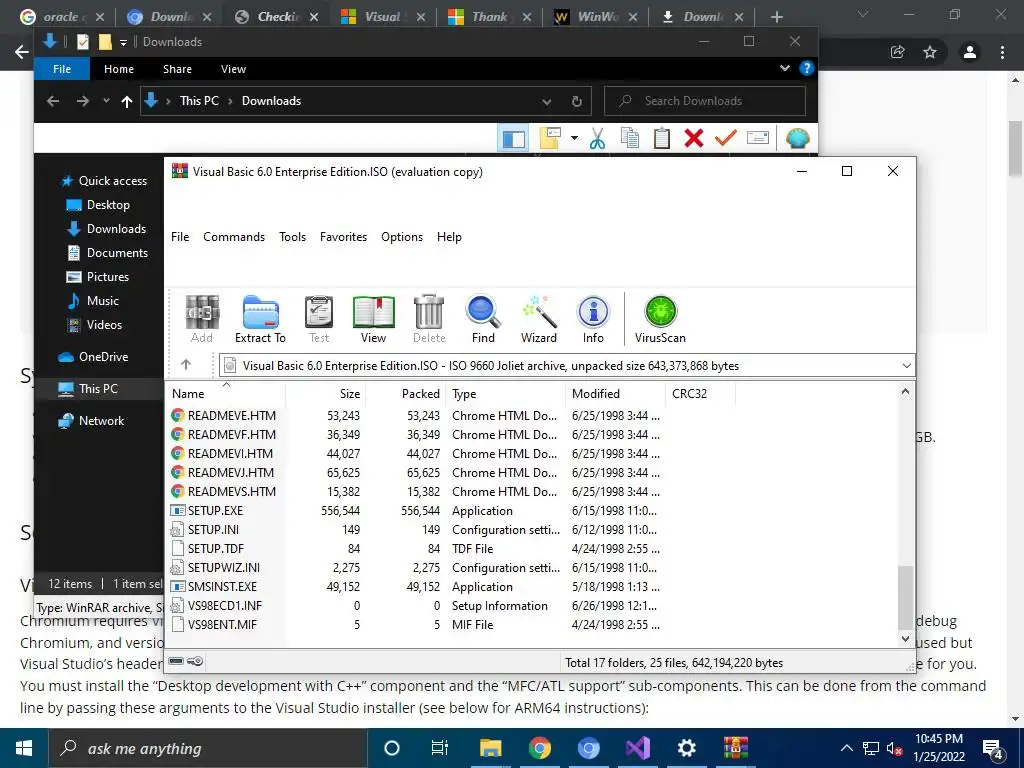Select Documents in Explorer navigation pane

pyautogui.click(x=108, y=253)
